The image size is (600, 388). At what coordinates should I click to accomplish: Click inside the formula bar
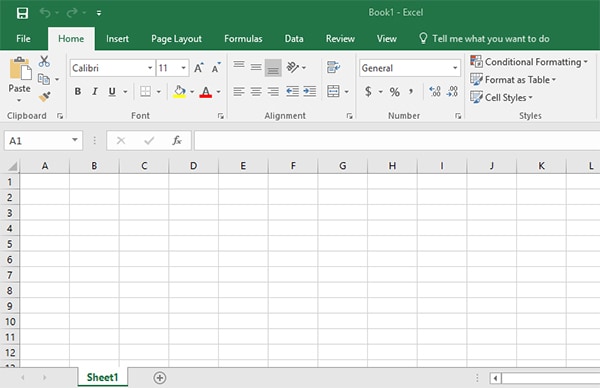(397, 140)
